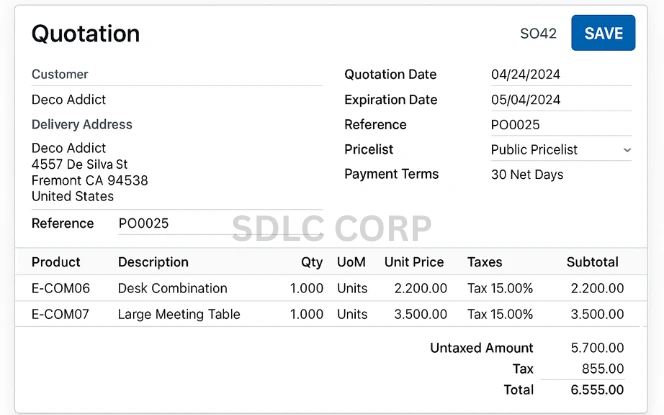Click the subtotal 3.500.00 for E-COM07

597,314
